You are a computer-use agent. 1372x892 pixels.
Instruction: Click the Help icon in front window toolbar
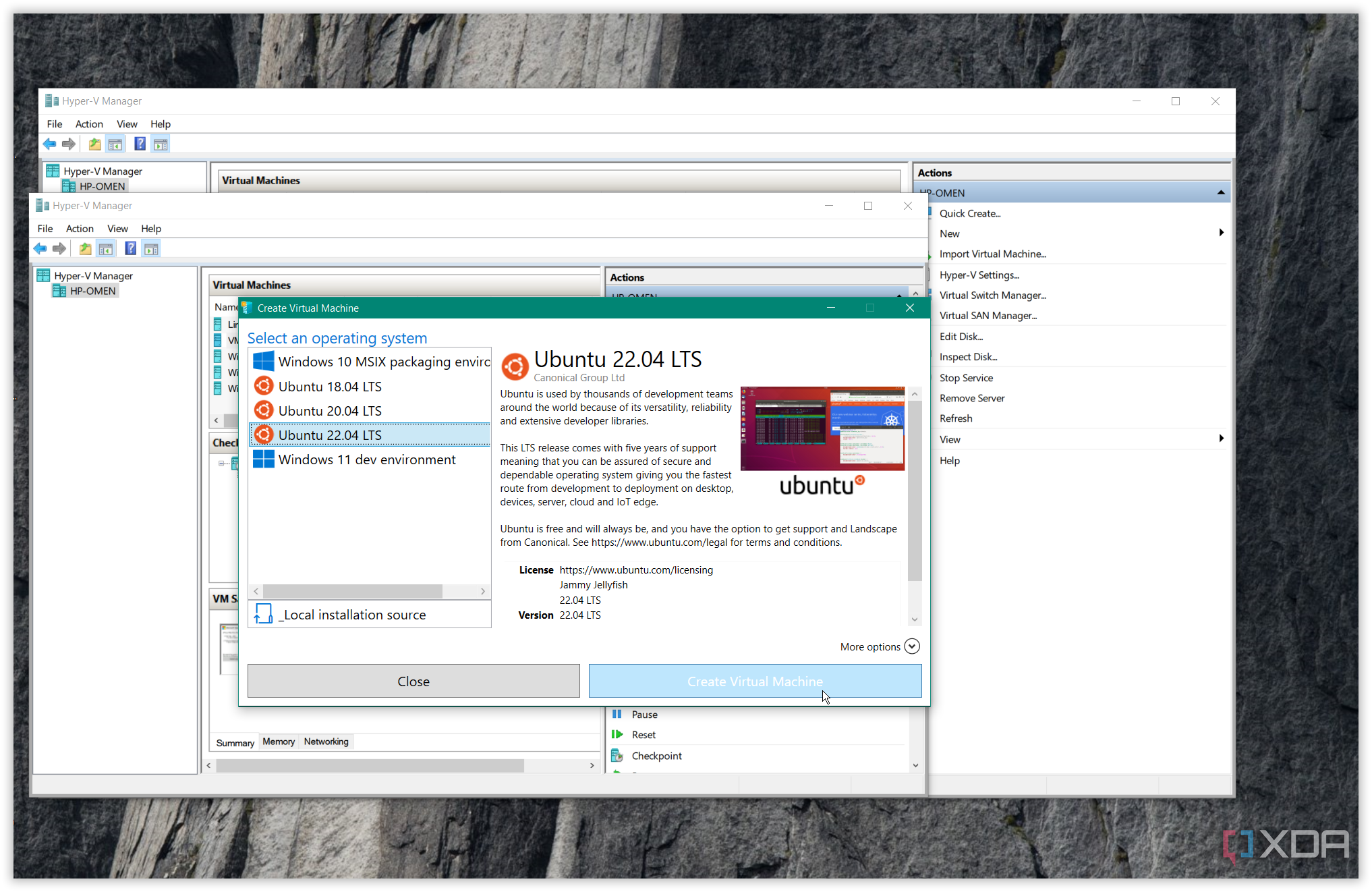point(130,249)
